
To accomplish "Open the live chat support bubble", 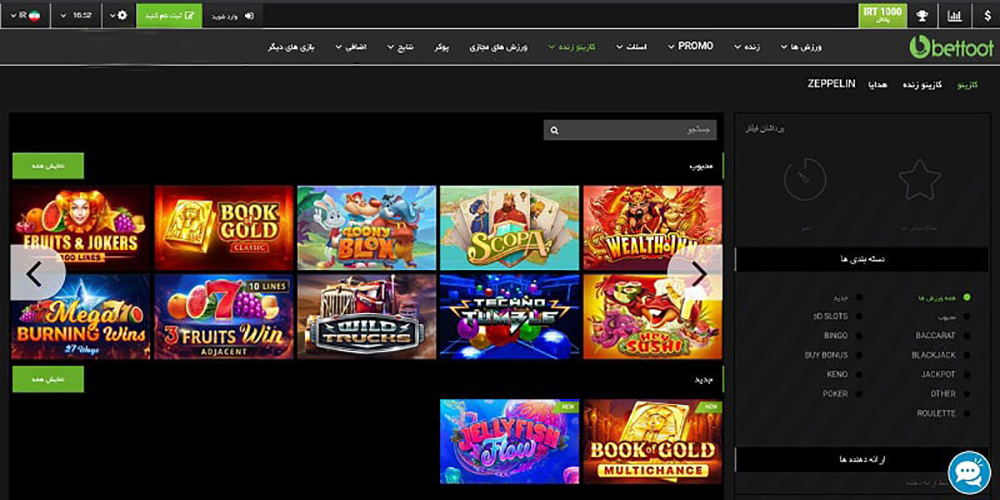I will (969, 472).
